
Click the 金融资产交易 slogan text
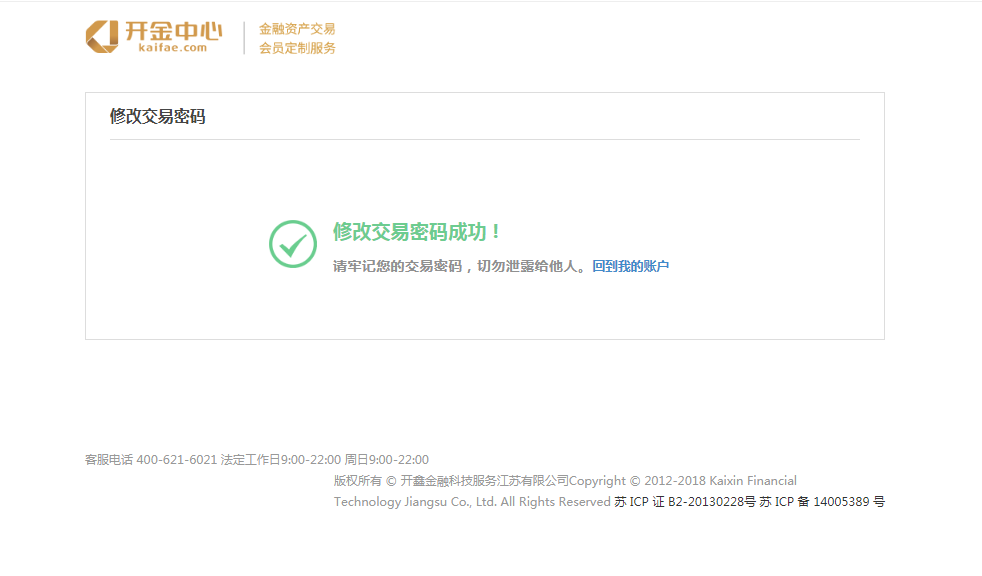[x=297, y=29]
